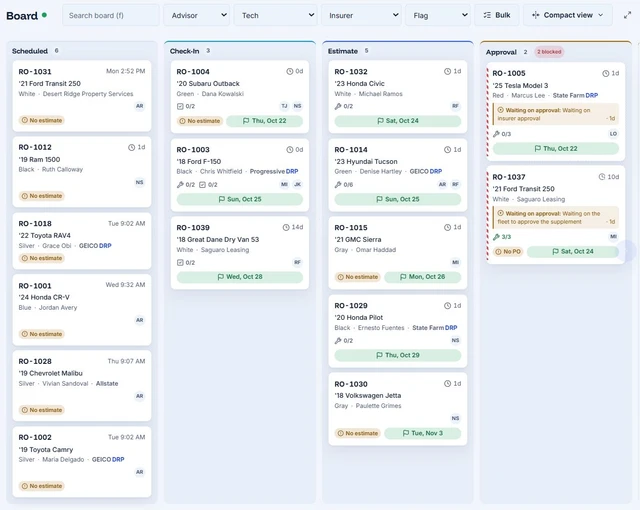Click the Approval column header
This screenshot has height=510, width=640.
pos(501,52)
